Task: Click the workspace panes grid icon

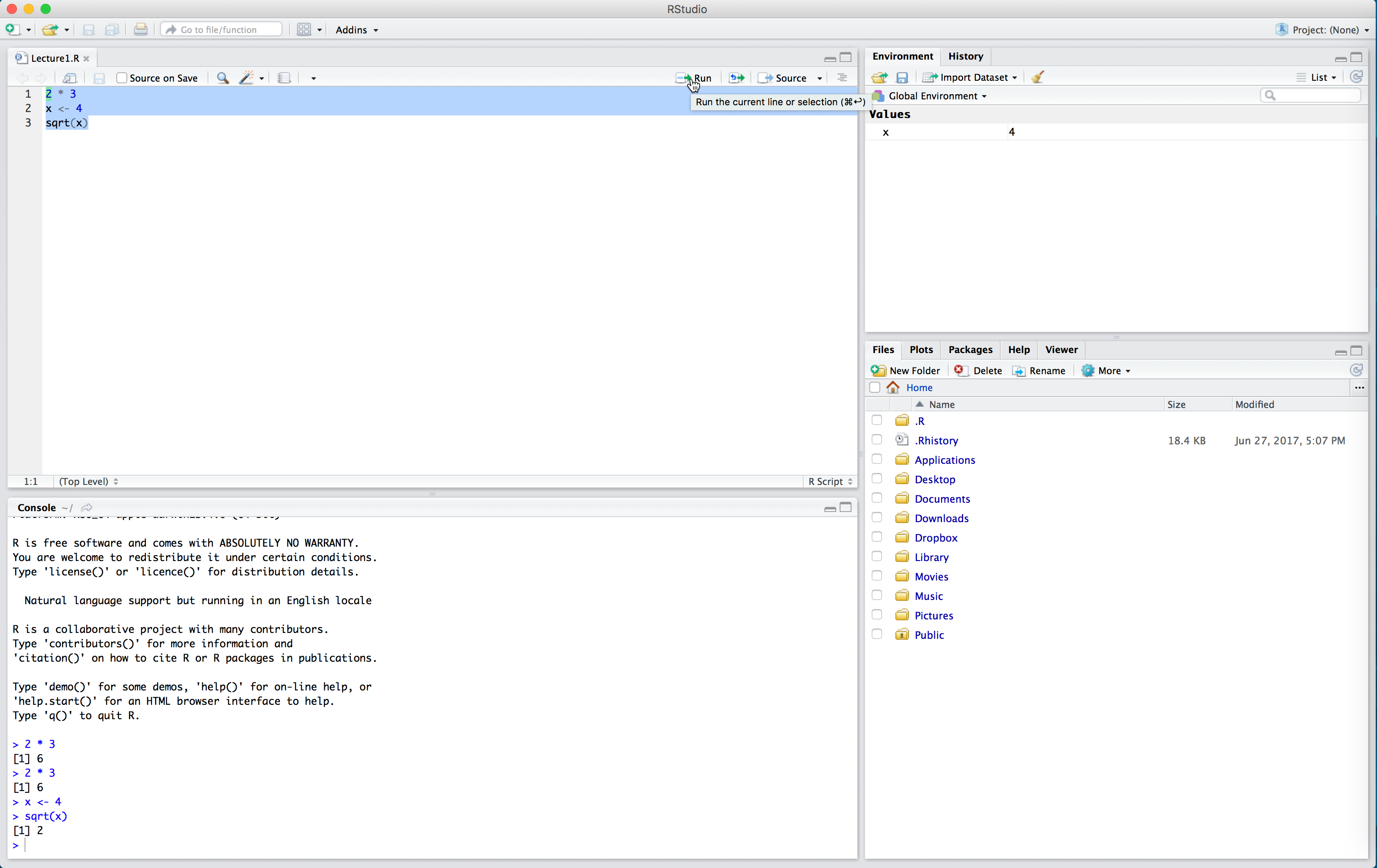Action: tap(304, 30)
